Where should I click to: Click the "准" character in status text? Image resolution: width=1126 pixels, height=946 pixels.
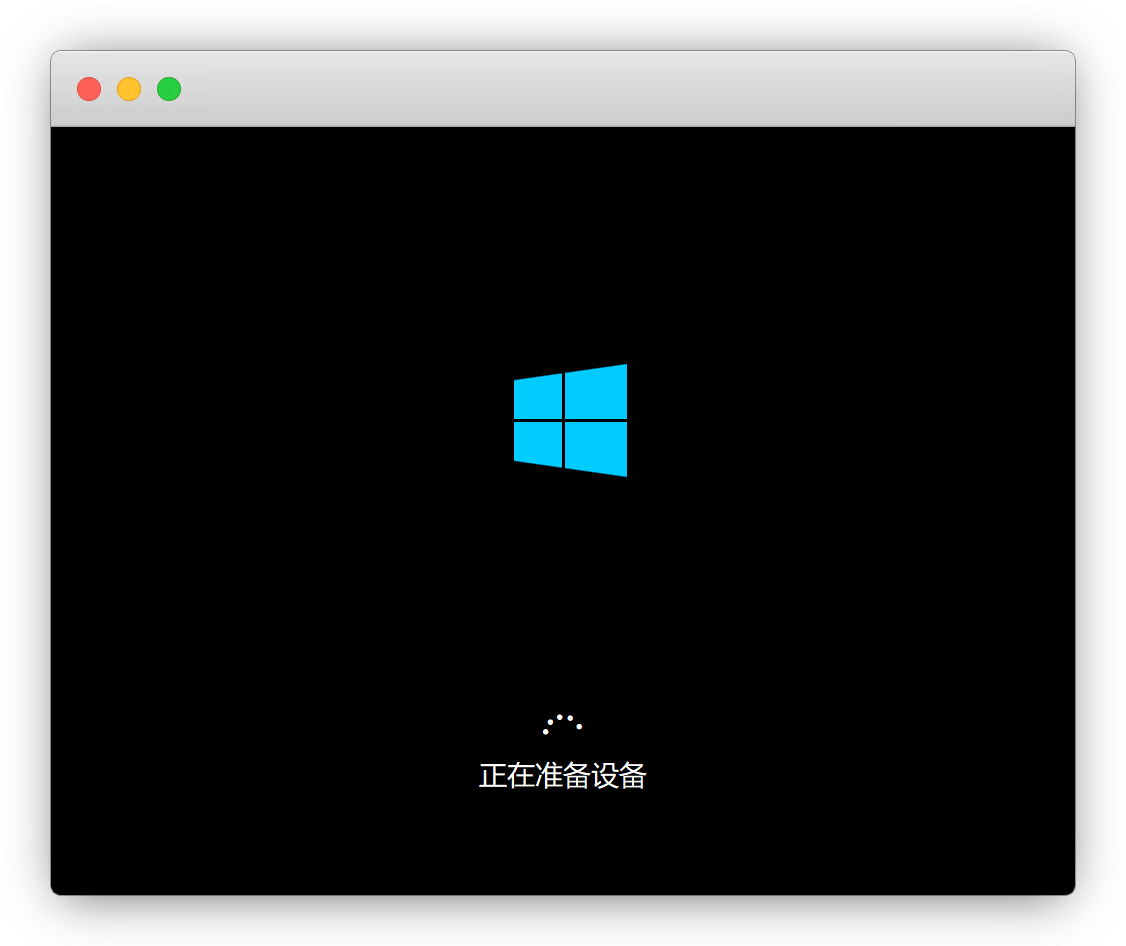click(x=549, y=776)
